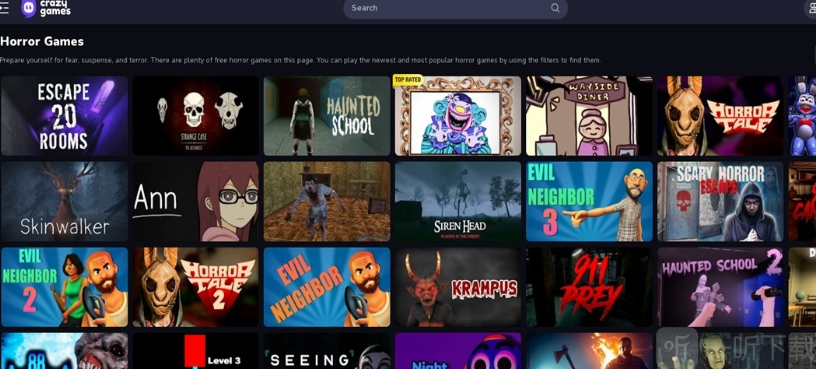Image resolution: width=816 pixels, height=369 pixels.
Task: Open the Wayside Diner game
Action: [589, 116]
